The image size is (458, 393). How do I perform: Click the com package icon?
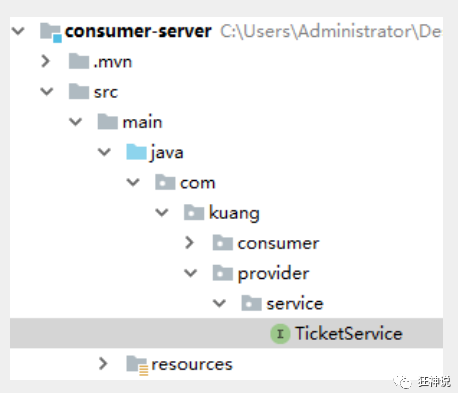(165, 182)
